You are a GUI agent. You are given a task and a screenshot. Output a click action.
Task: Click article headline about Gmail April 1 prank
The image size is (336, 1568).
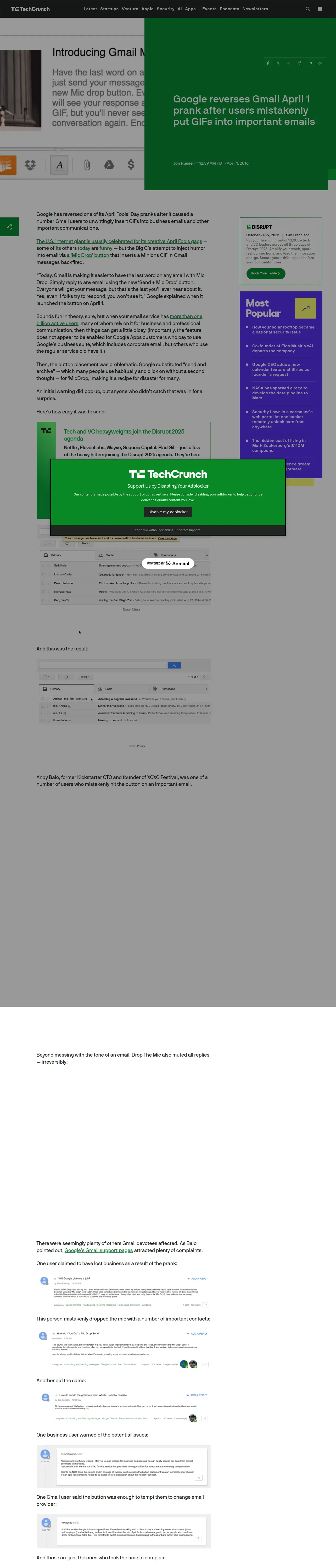pyautogui.click(x=244, y=110)
